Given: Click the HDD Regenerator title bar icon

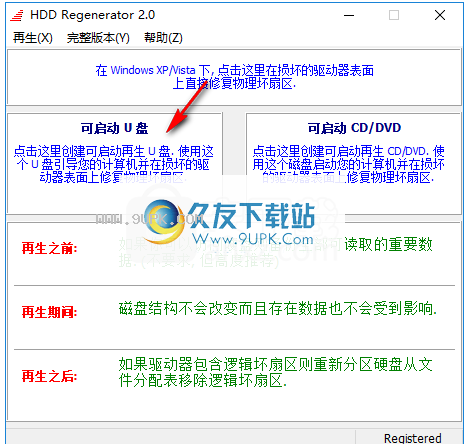Looking at the screenshot, I should 17,15.
